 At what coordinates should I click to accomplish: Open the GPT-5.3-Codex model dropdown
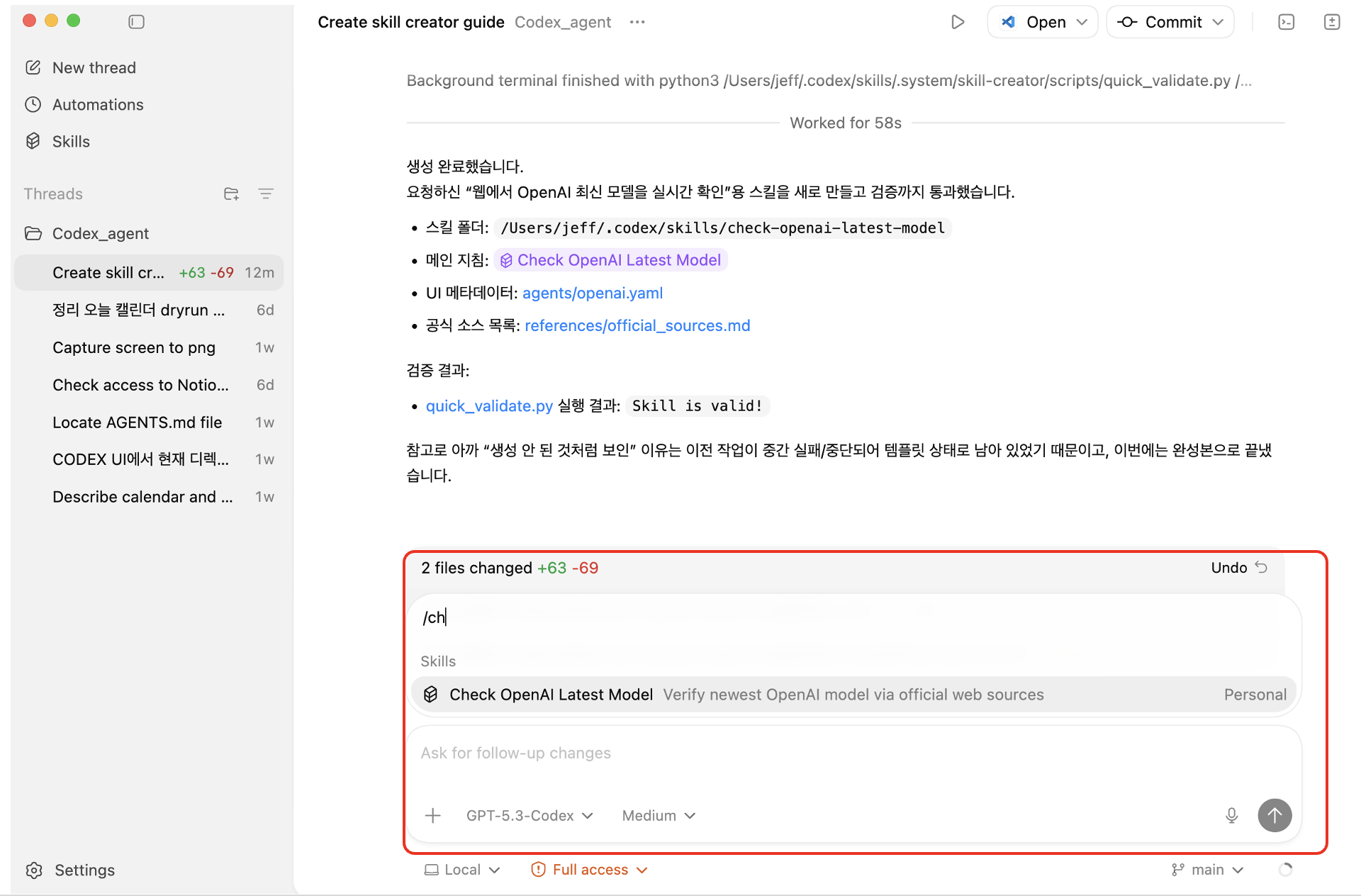point(530,816)
